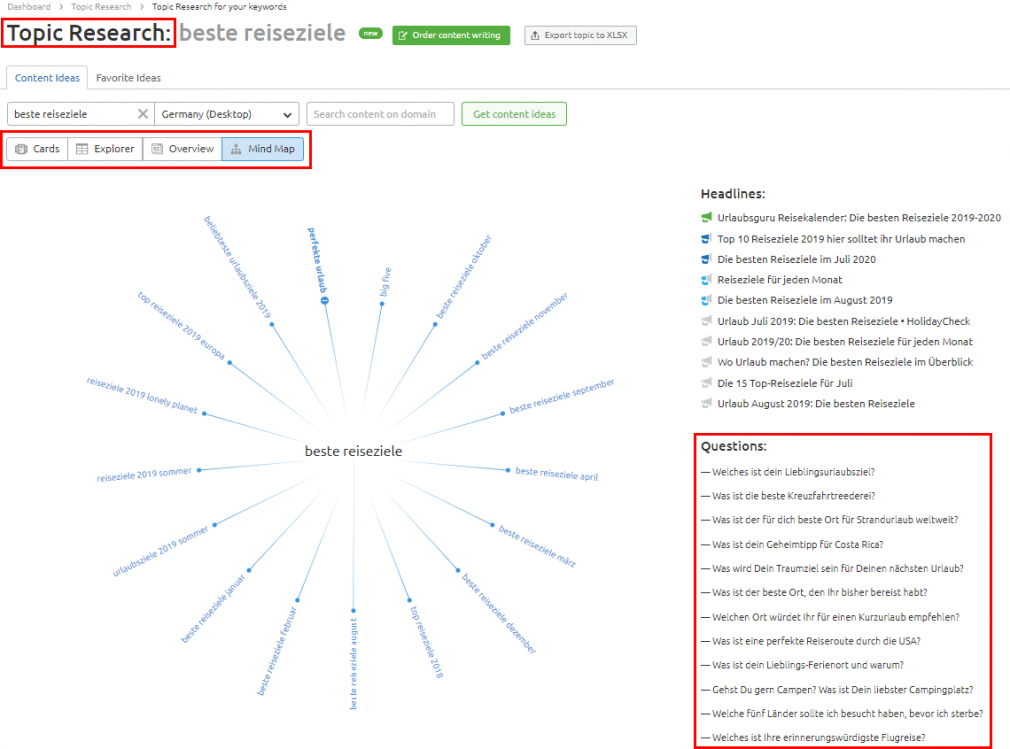This screenshot has height=749, width=1010.
Task: Select the Overview view
Action: [x=182, y=149]
